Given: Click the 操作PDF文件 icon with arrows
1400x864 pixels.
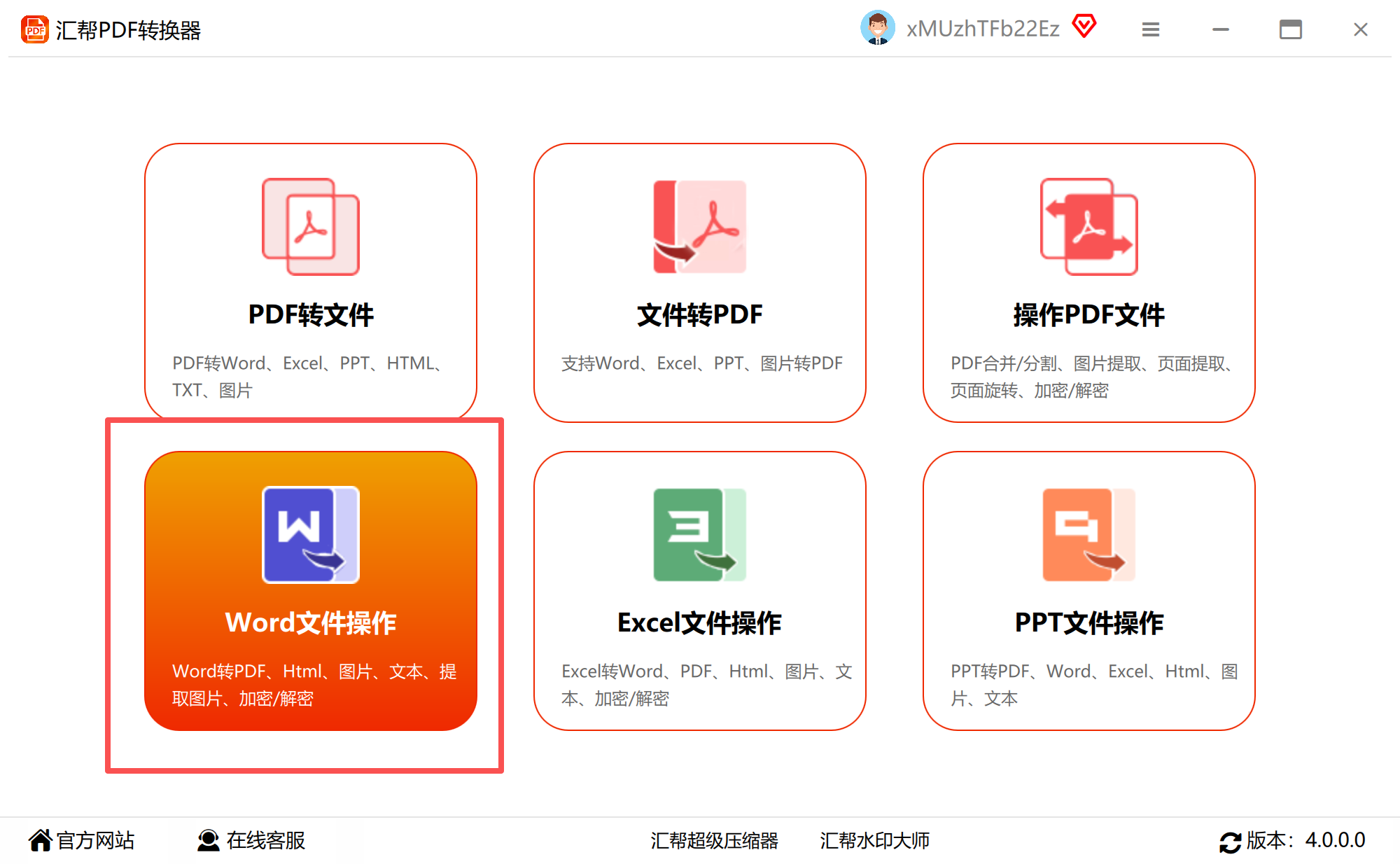Looking at the screenshot, I should coord(1088,226).
